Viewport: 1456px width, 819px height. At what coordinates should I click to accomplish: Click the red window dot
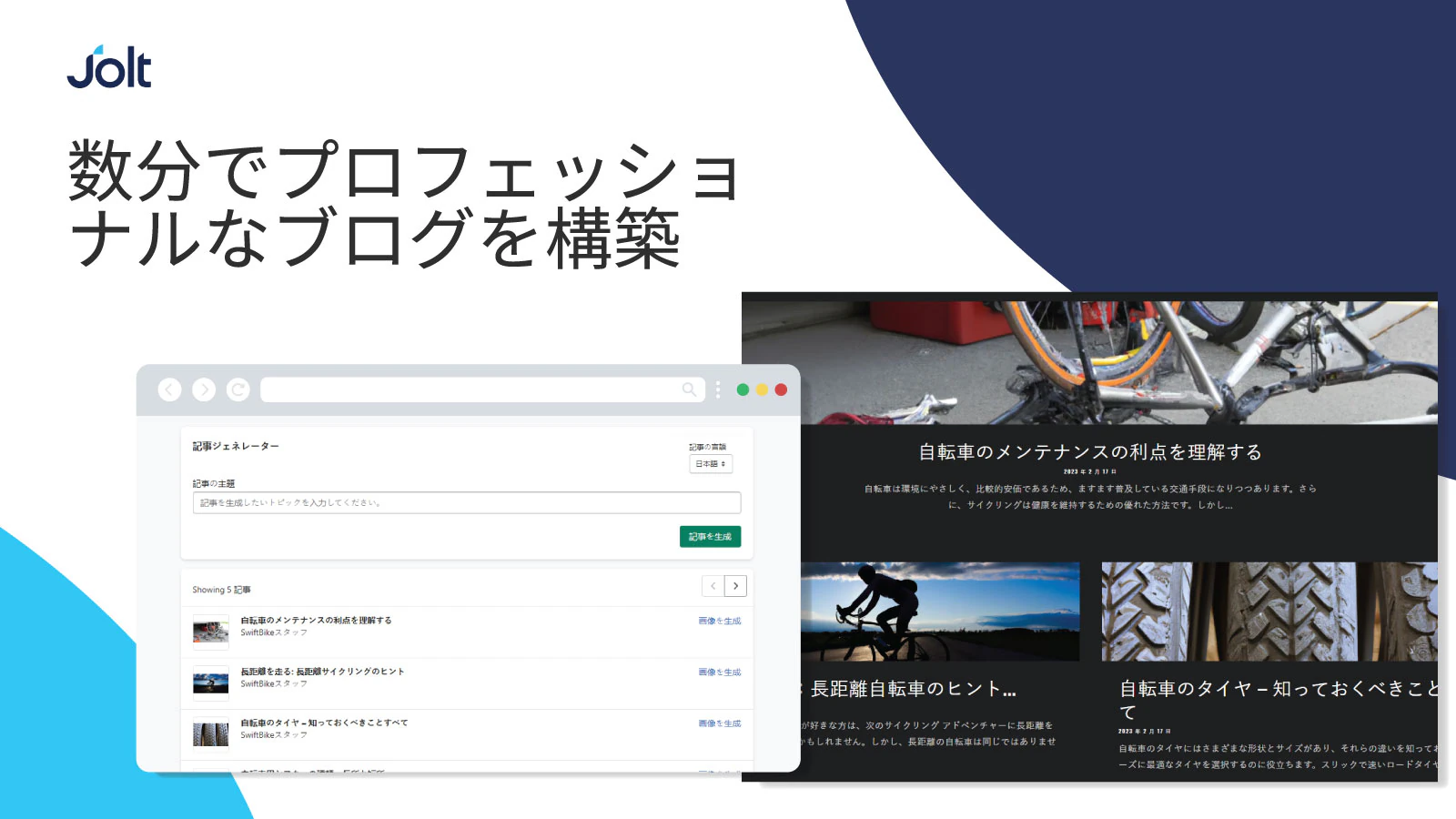[781, 389]
